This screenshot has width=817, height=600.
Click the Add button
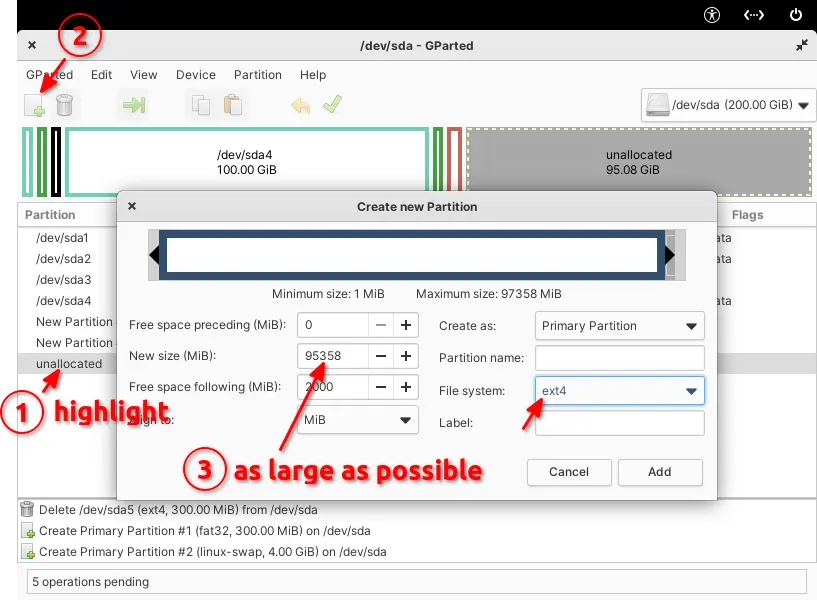(660, 472)
